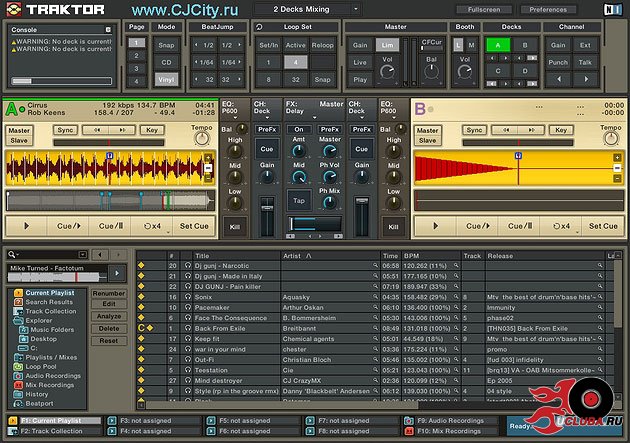Open Beatport in browser tree
The width and height of the screenshot is (630, 443).
click(x=39, y=404)
